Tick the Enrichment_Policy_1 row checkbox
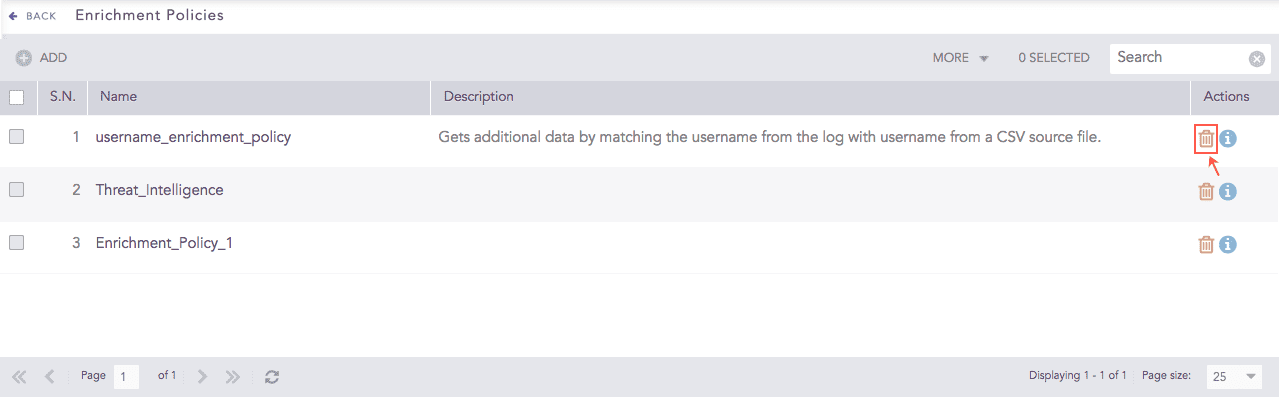The width and height of the screenshot is (1279, 397). tap(16, 242)
